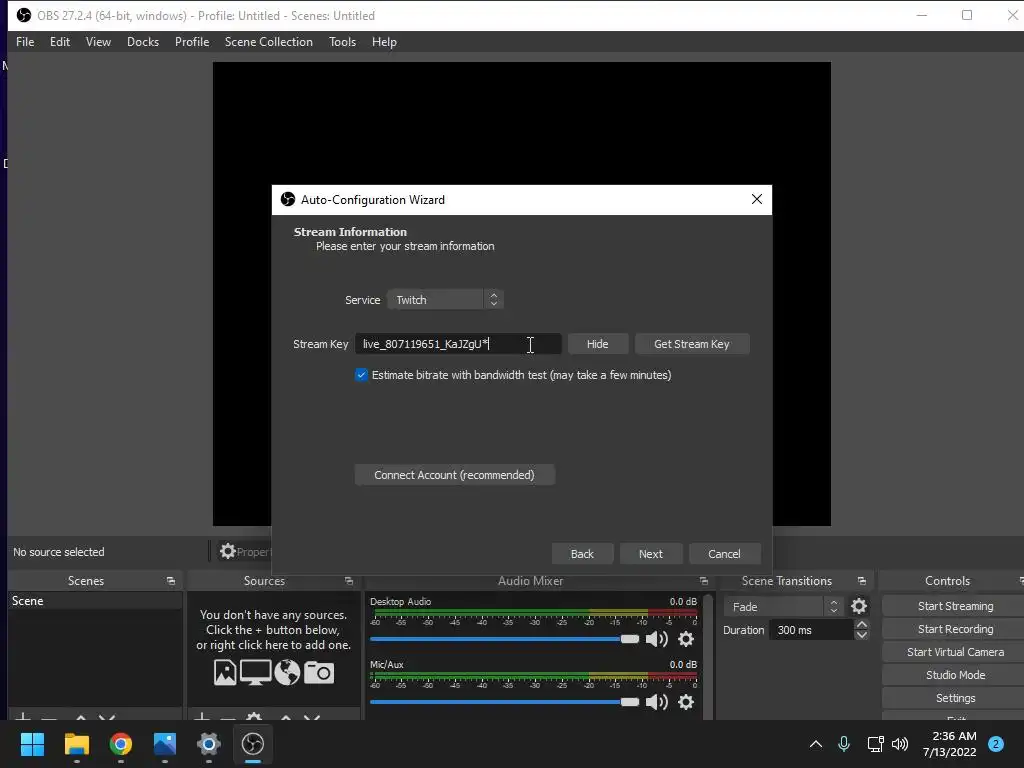Viewport: 1024px width, 768px height.
Task: Click inside the Stream Key field
Action: click(458, 344)
